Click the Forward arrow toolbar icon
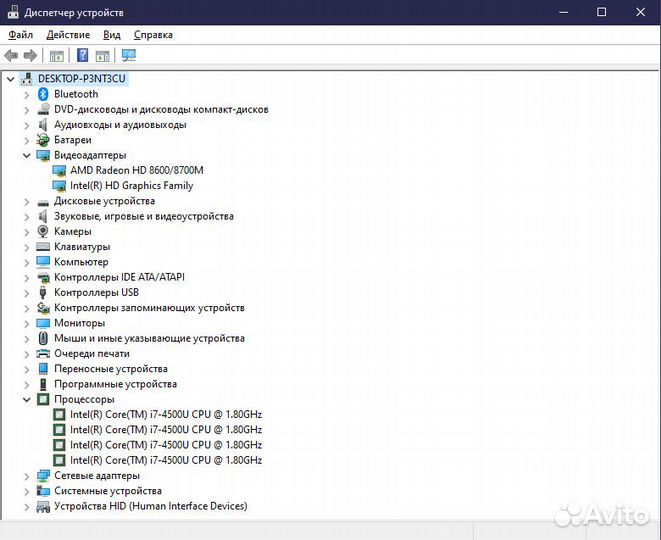661x540 pixels. (x=30, y=55)
